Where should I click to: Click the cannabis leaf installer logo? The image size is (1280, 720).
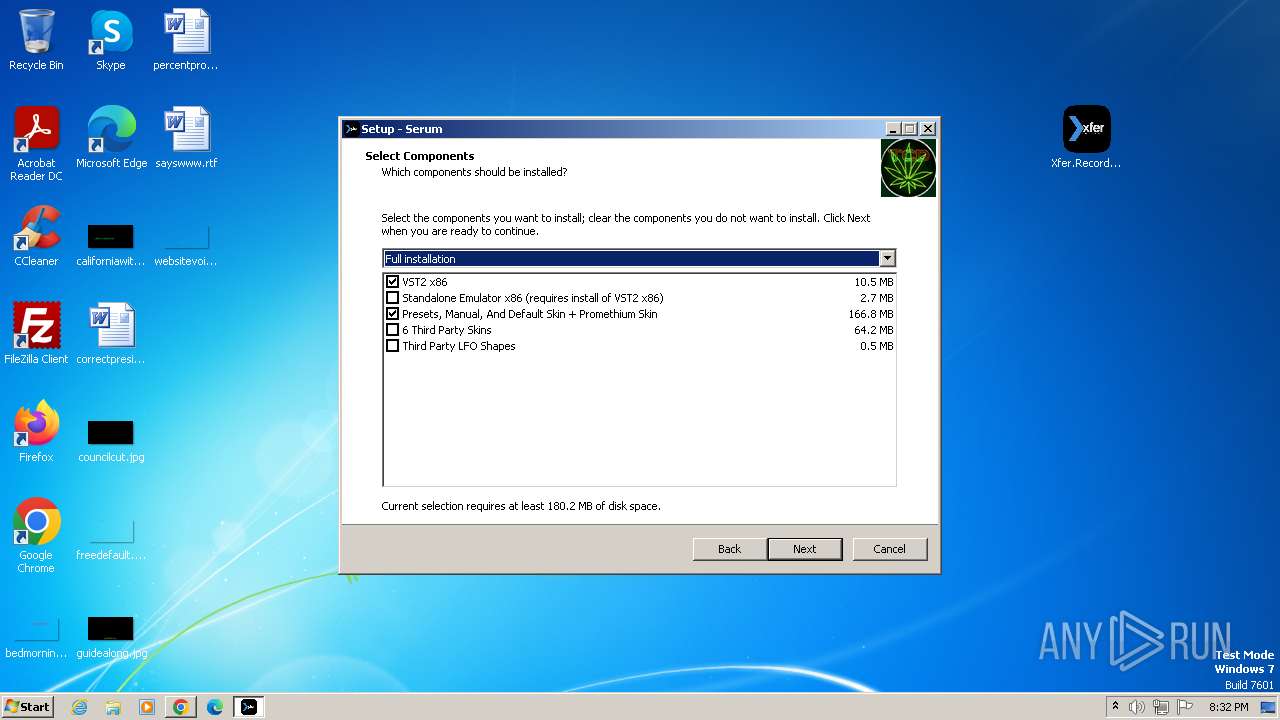point(908,168)
